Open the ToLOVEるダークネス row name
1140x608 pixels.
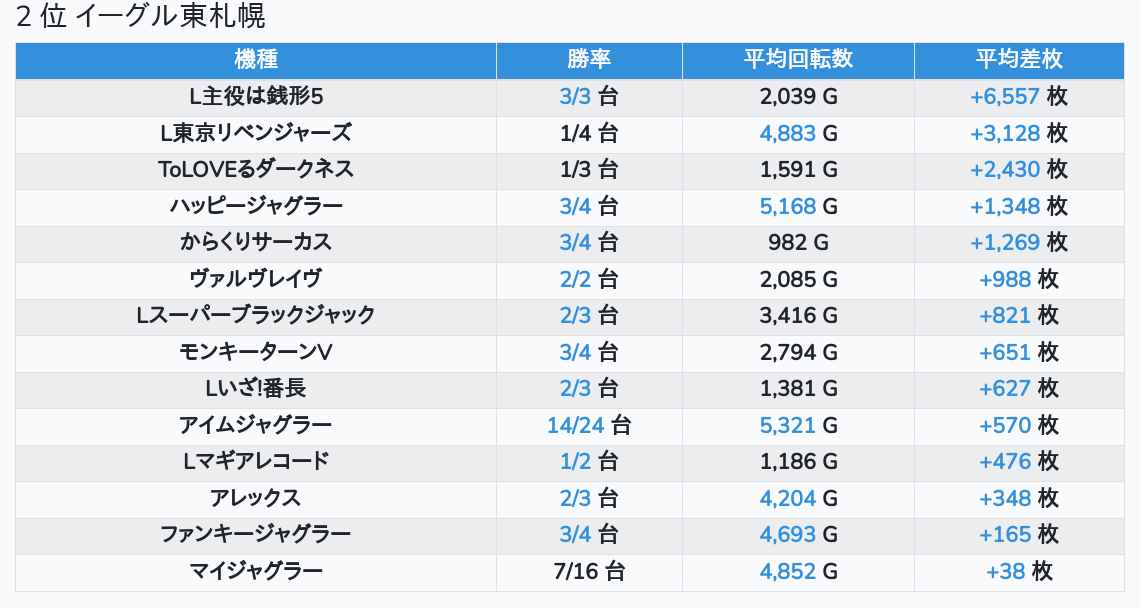pos(256,169)
